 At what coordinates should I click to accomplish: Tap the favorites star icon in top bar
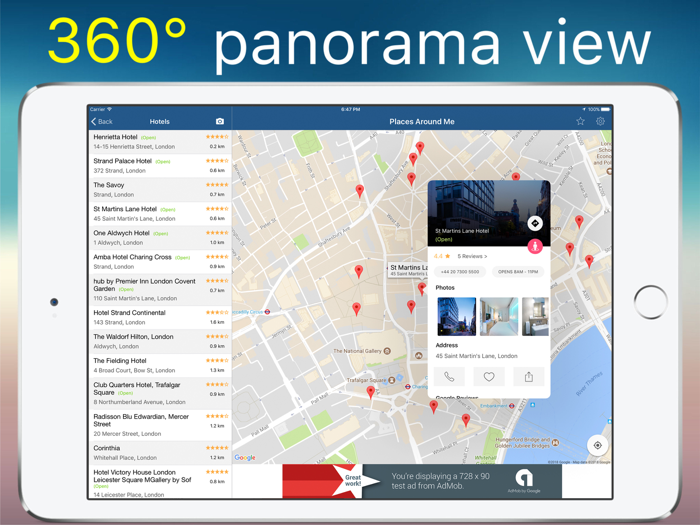coord(580,121)
